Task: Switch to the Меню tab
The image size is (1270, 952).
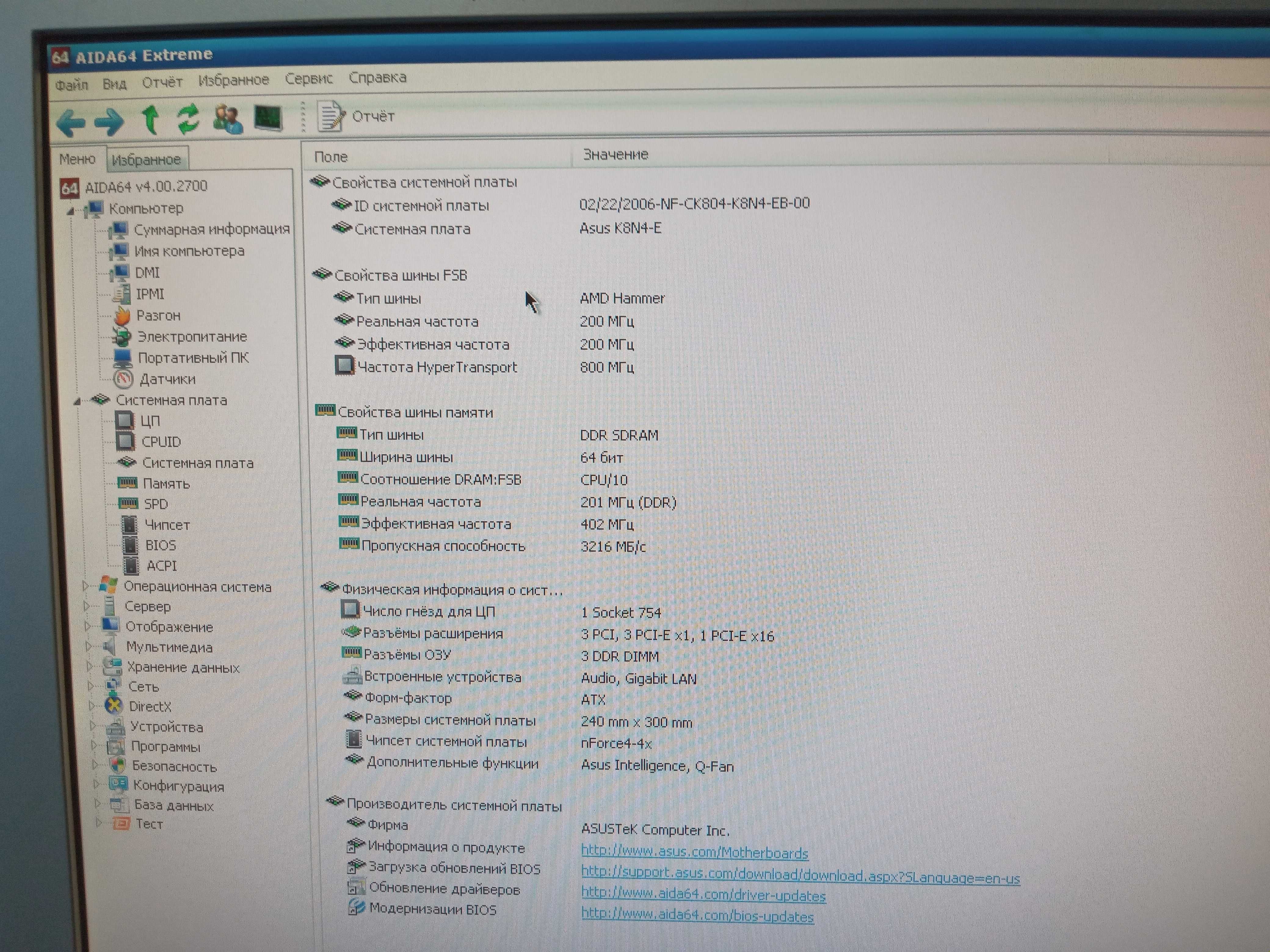Action: click(77, 159)
